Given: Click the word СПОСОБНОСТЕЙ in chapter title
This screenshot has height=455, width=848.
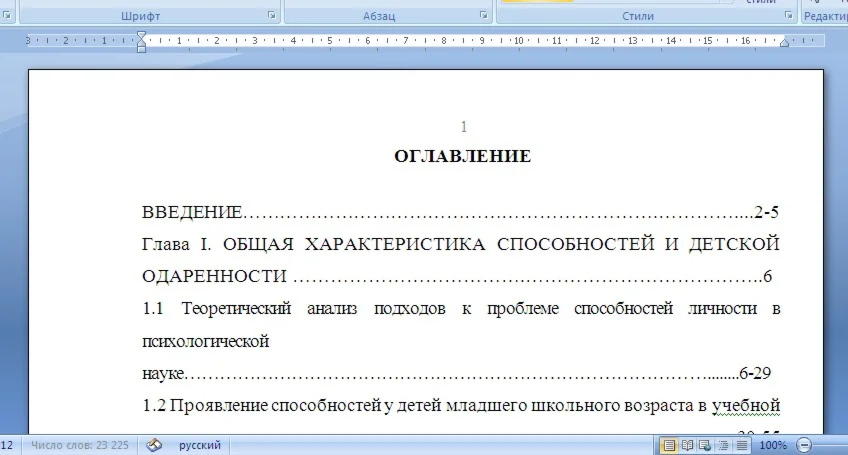Looking at the screenshot, I should click(x=575, y=244).
